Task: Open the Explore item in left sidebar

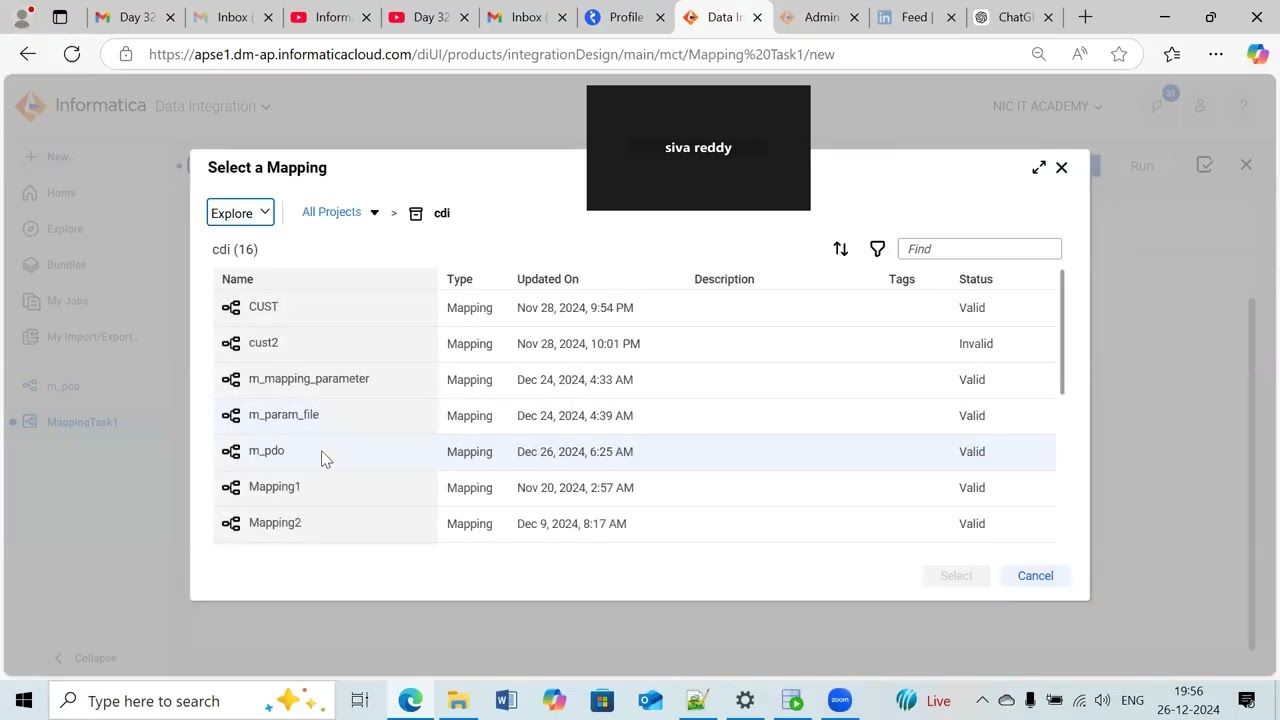Action: (x=65, y=229)
